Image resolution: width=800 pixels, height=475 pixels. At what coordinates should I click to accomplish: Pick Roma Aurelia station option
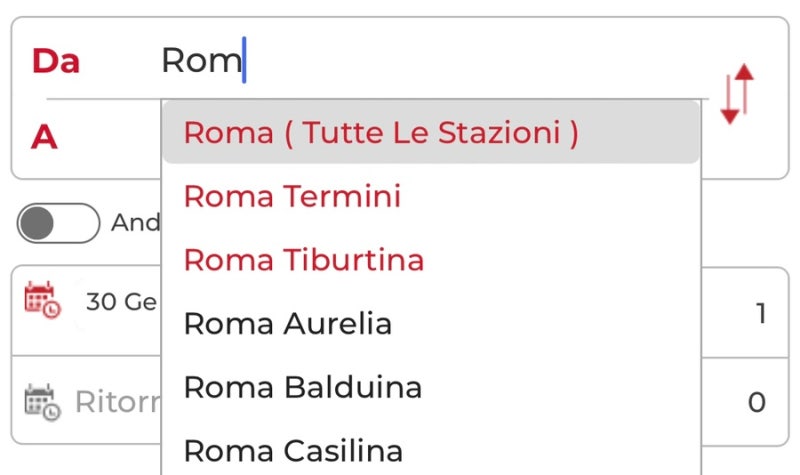click(x=431, y=323)
